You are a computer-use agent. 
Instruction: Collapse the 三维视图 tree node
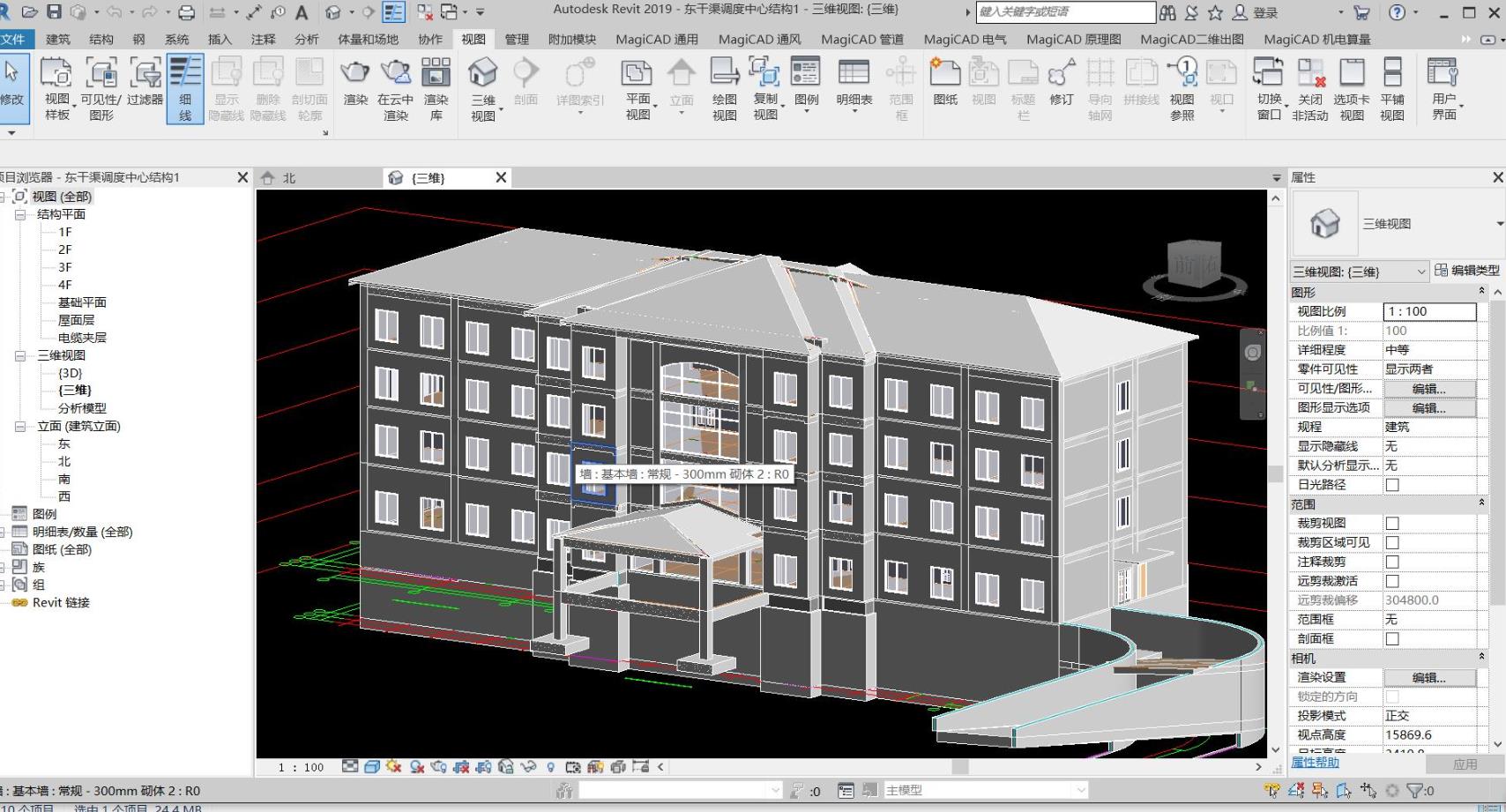pos(20,355)
